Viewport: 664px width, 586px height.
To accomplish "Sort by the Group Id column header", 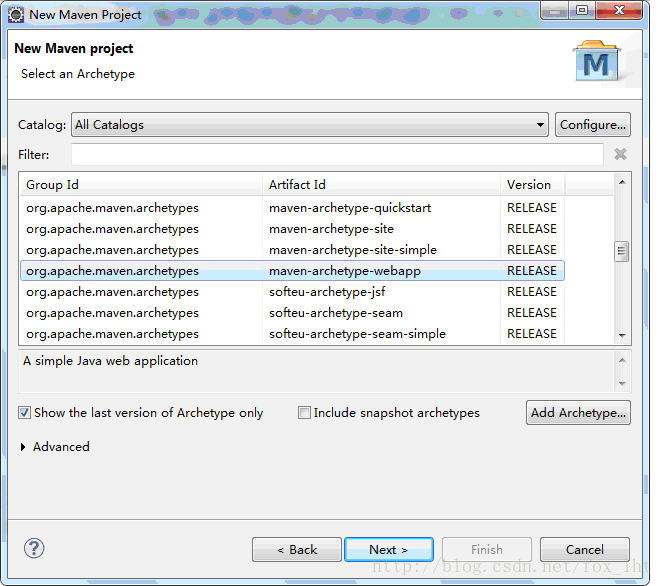I will pos(141,185).
